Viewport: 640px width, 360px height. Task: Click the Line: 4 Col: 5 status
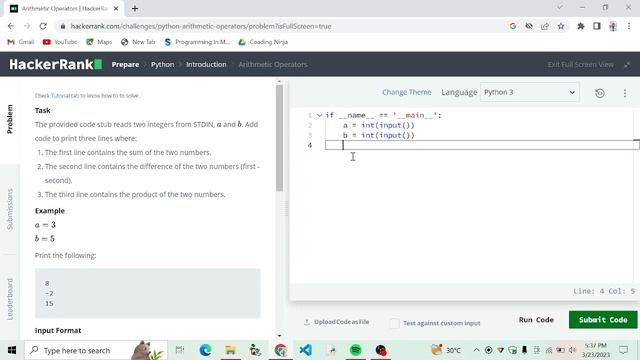pyautogui.click(x=604, y=291)
